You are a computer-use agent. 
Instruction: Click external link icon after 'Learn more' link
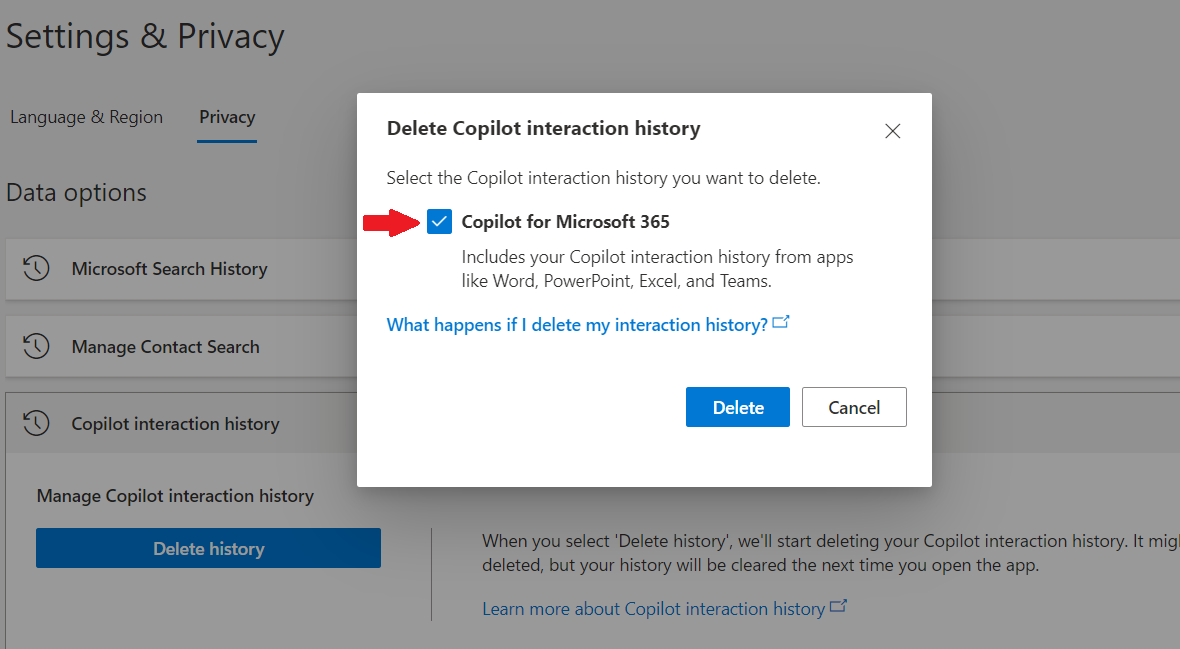[838, 606]
